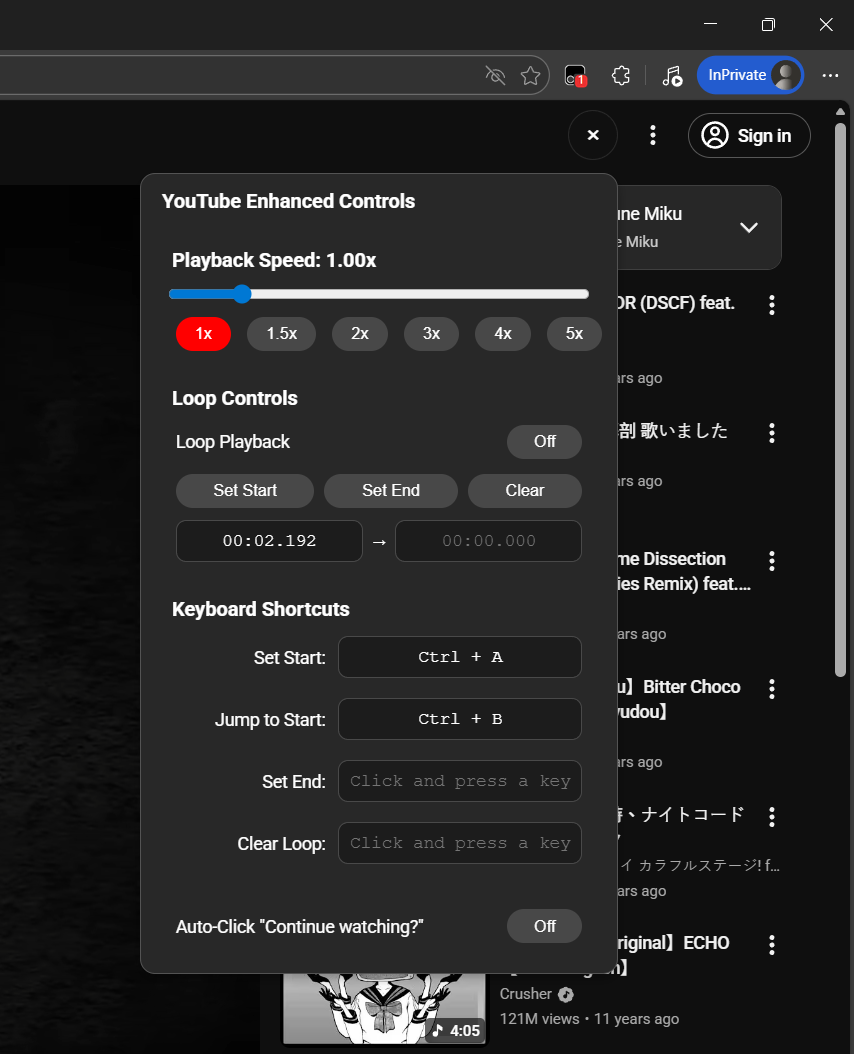
Task: Open the browser Extensions puzzle icon
Action: pyautogui.click(x=621, y=75)
